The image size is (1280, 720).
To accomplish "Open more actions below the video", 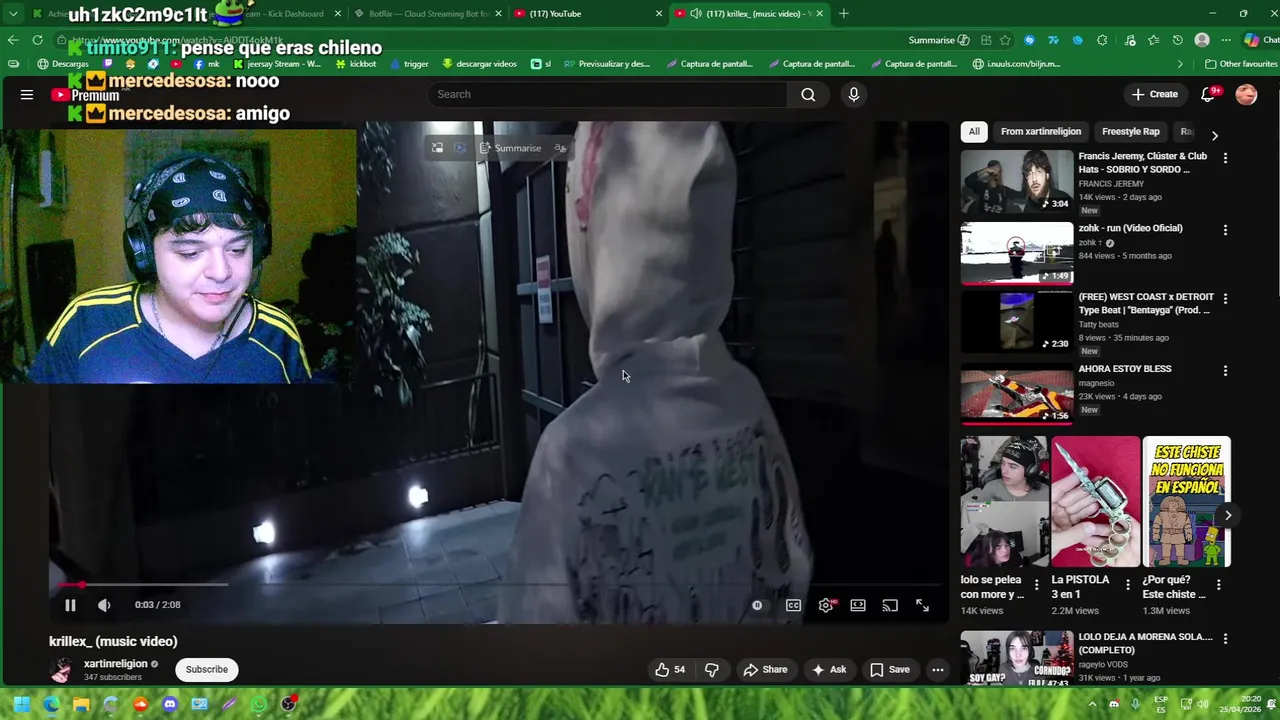I will (x=937, y=670).
